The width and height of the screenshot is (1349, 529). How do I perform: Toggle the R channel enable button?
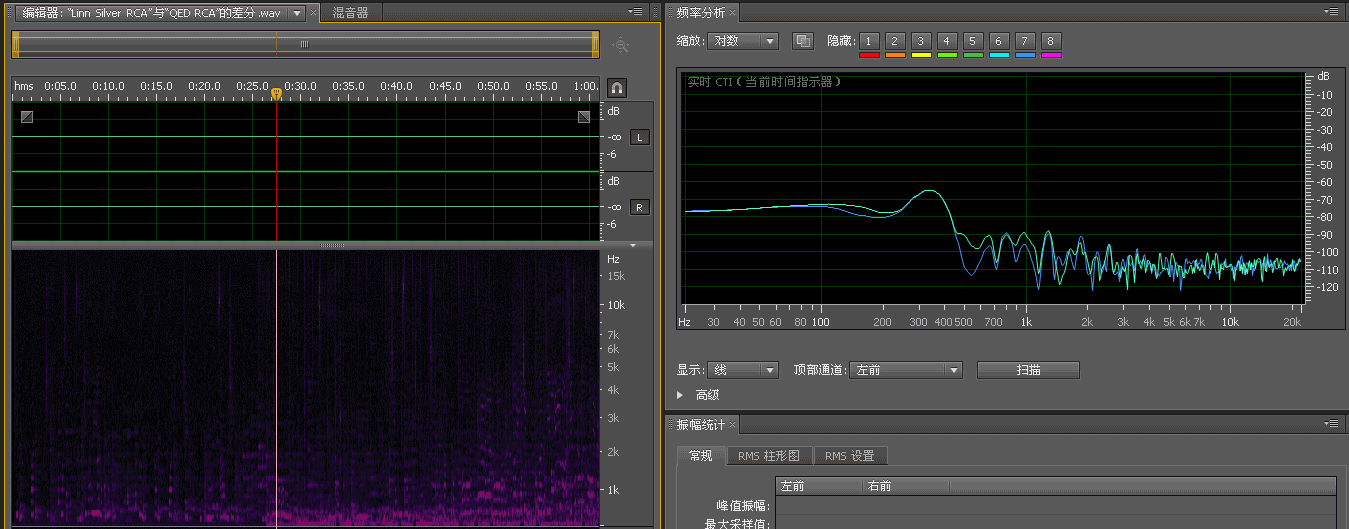(x=640, y=207)
